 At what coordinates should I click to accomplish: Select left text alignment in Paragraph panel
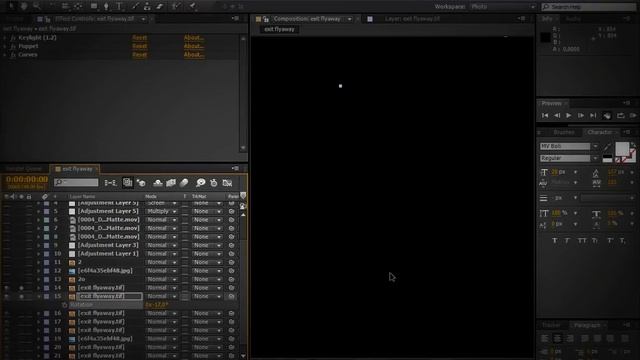point(544,338)
